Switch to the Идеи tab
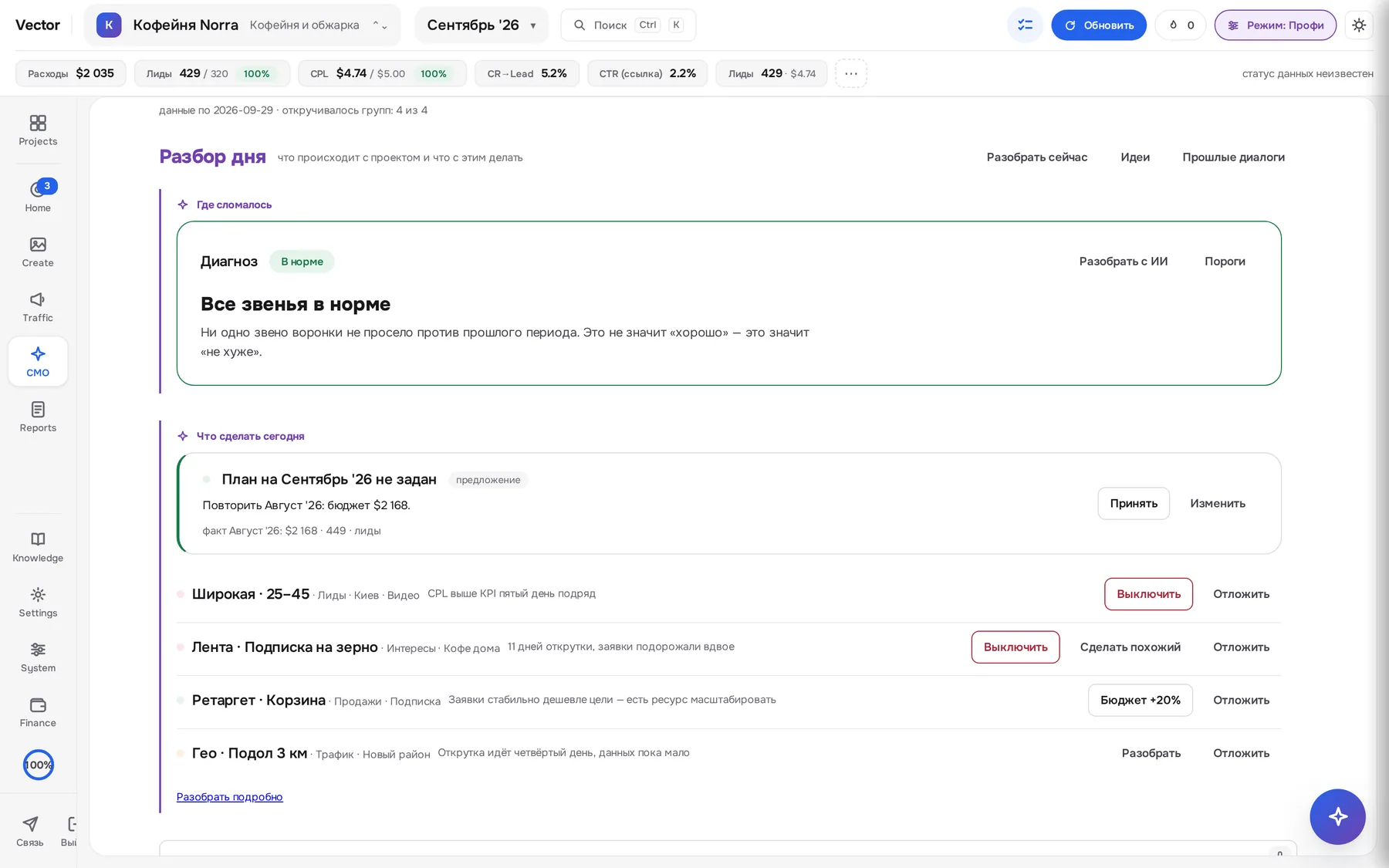The height and width of the screenshot is (868, 1389). (1134, 157)
